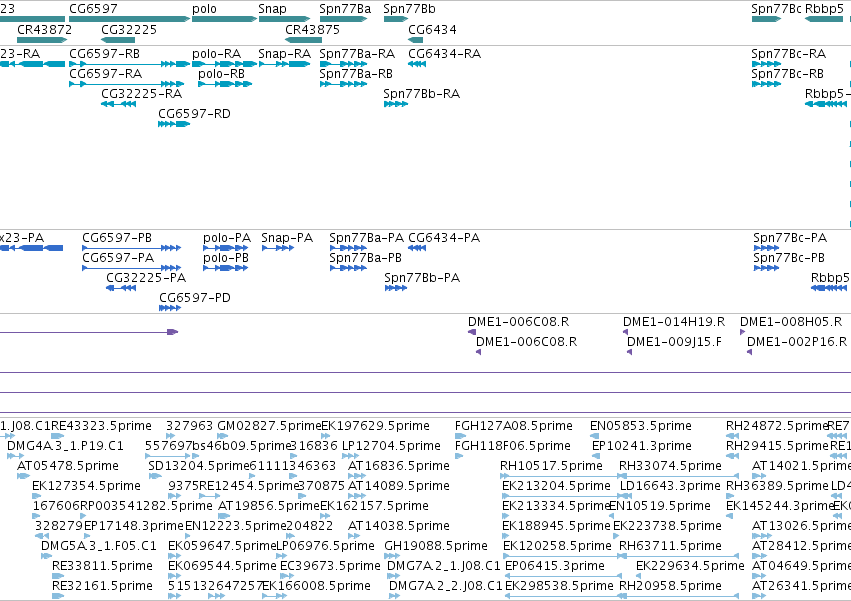Image resolution: width=851 pixels, height=601 pixels.
Task: Select EST EP06415.3prime label
Action: [x=555, y=566]
